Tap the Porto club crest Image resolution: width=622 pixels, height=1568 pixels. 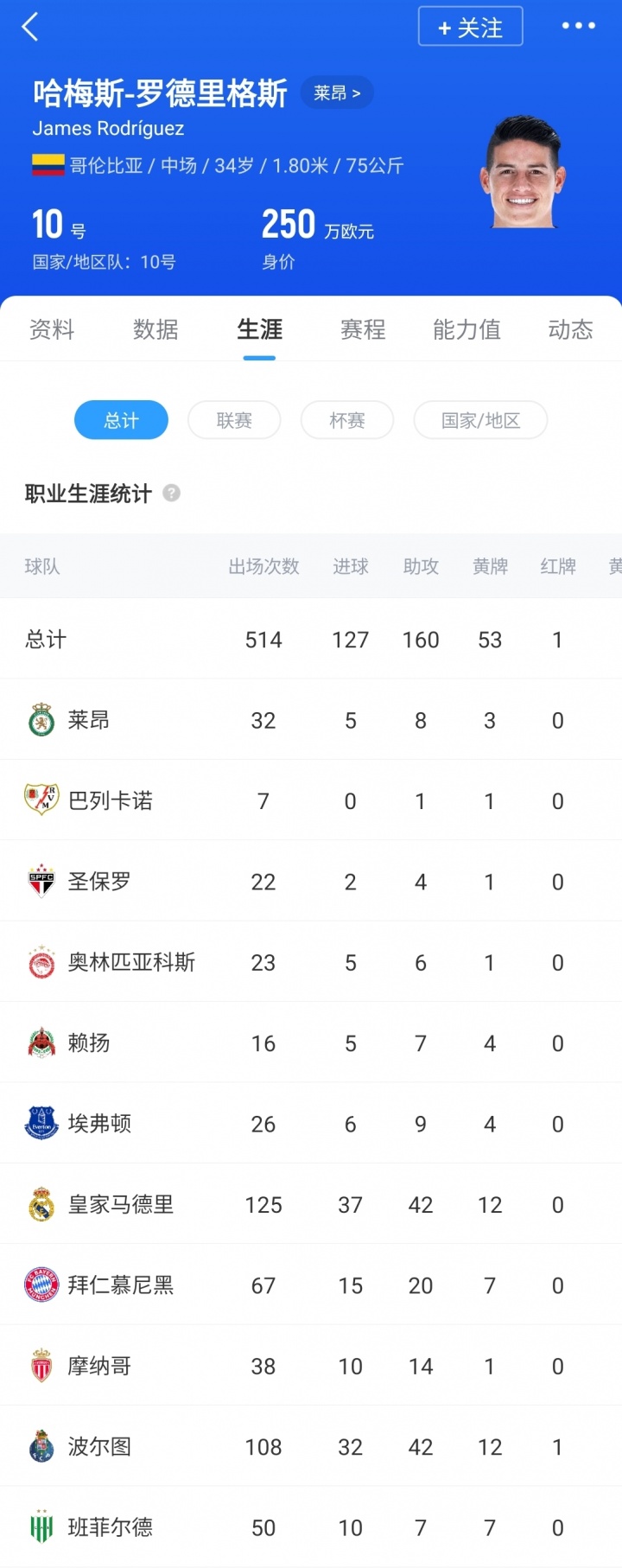[x=41, y=1446]
